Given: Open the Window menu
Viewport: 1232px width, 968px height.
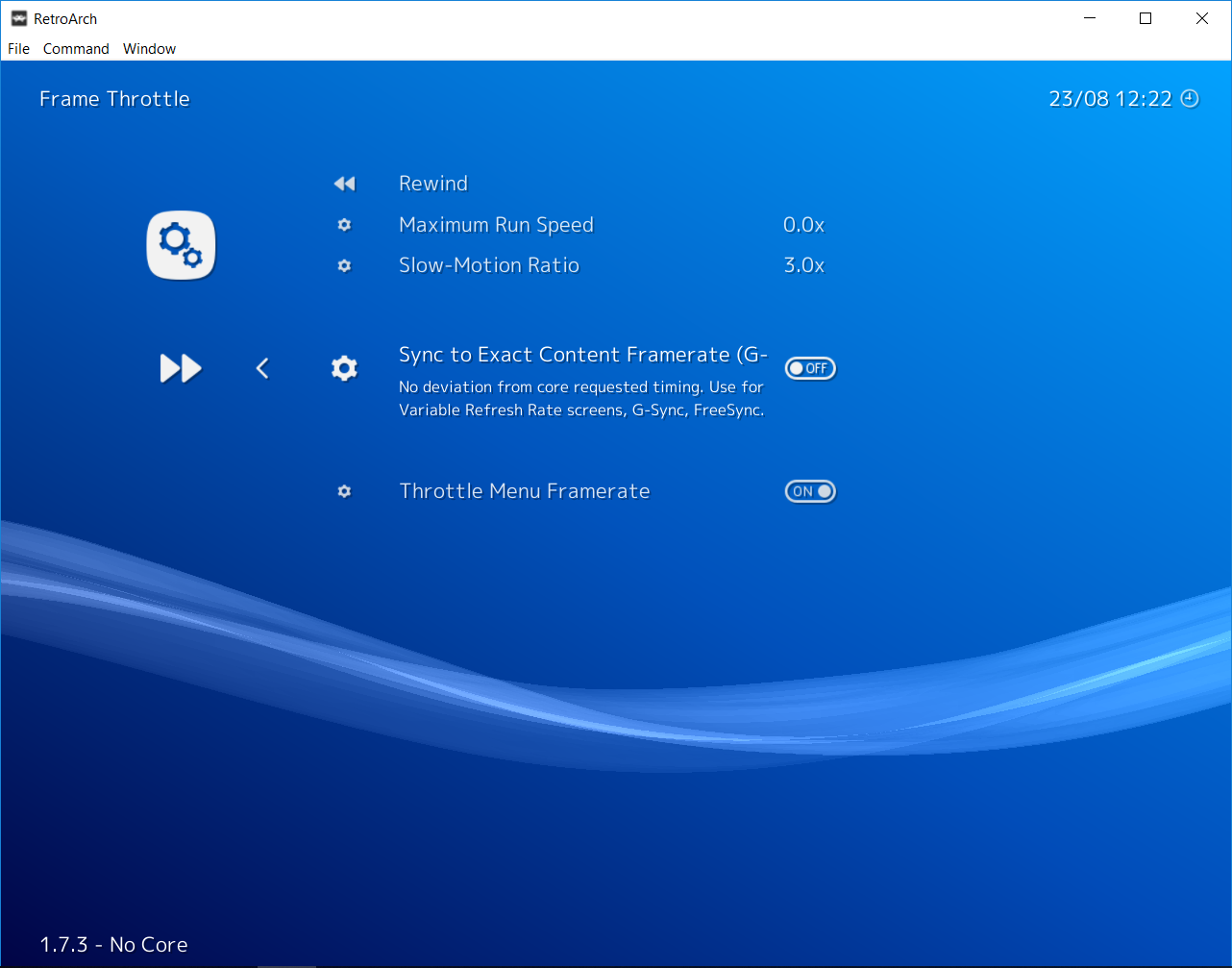Looking at the screenshot, I should [x=149, y=48].
